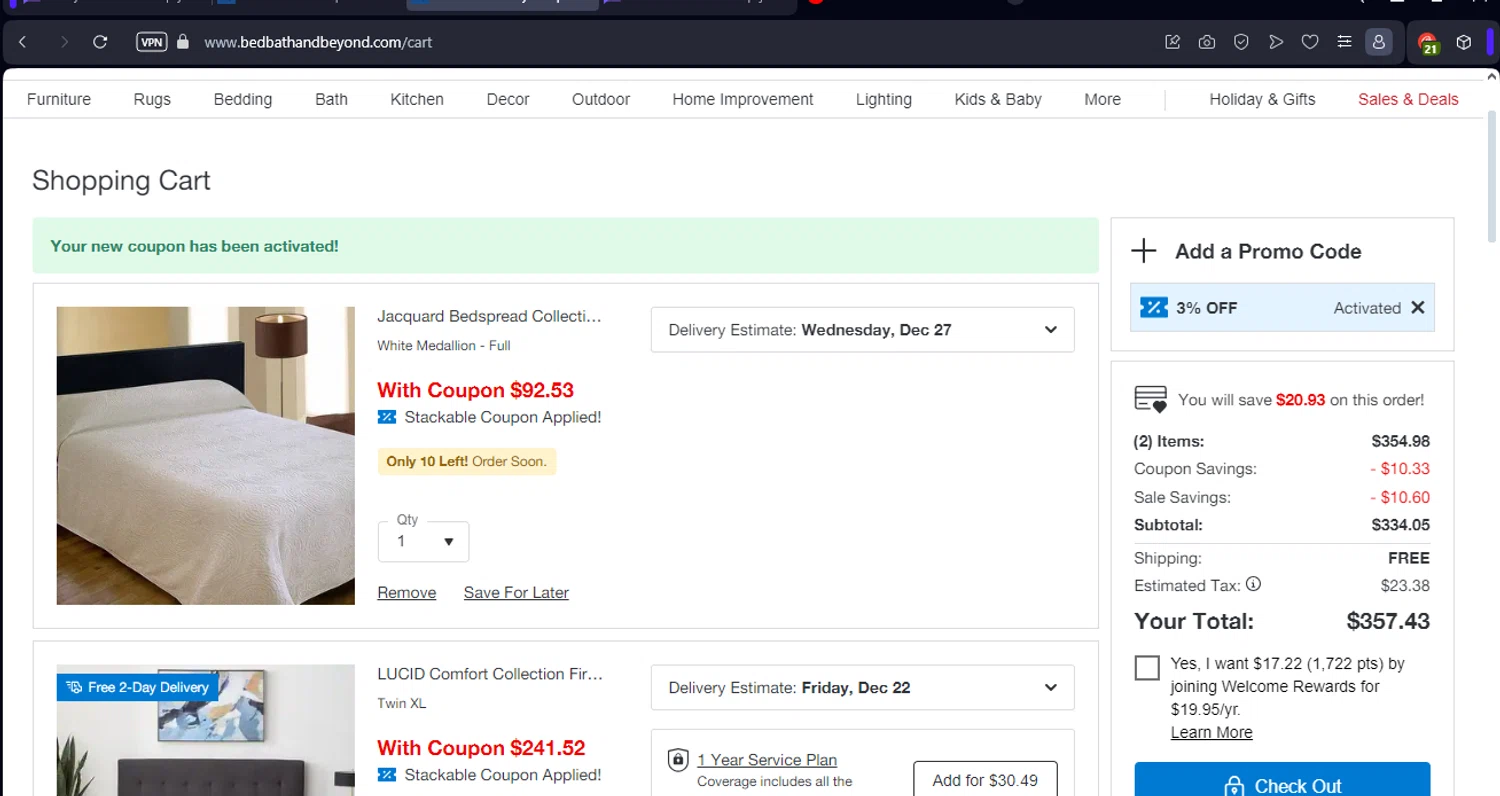This screenshot has width=1500, height=796.
Task: Click the Jacquard Bedspread product image
Action: point(206,455)
